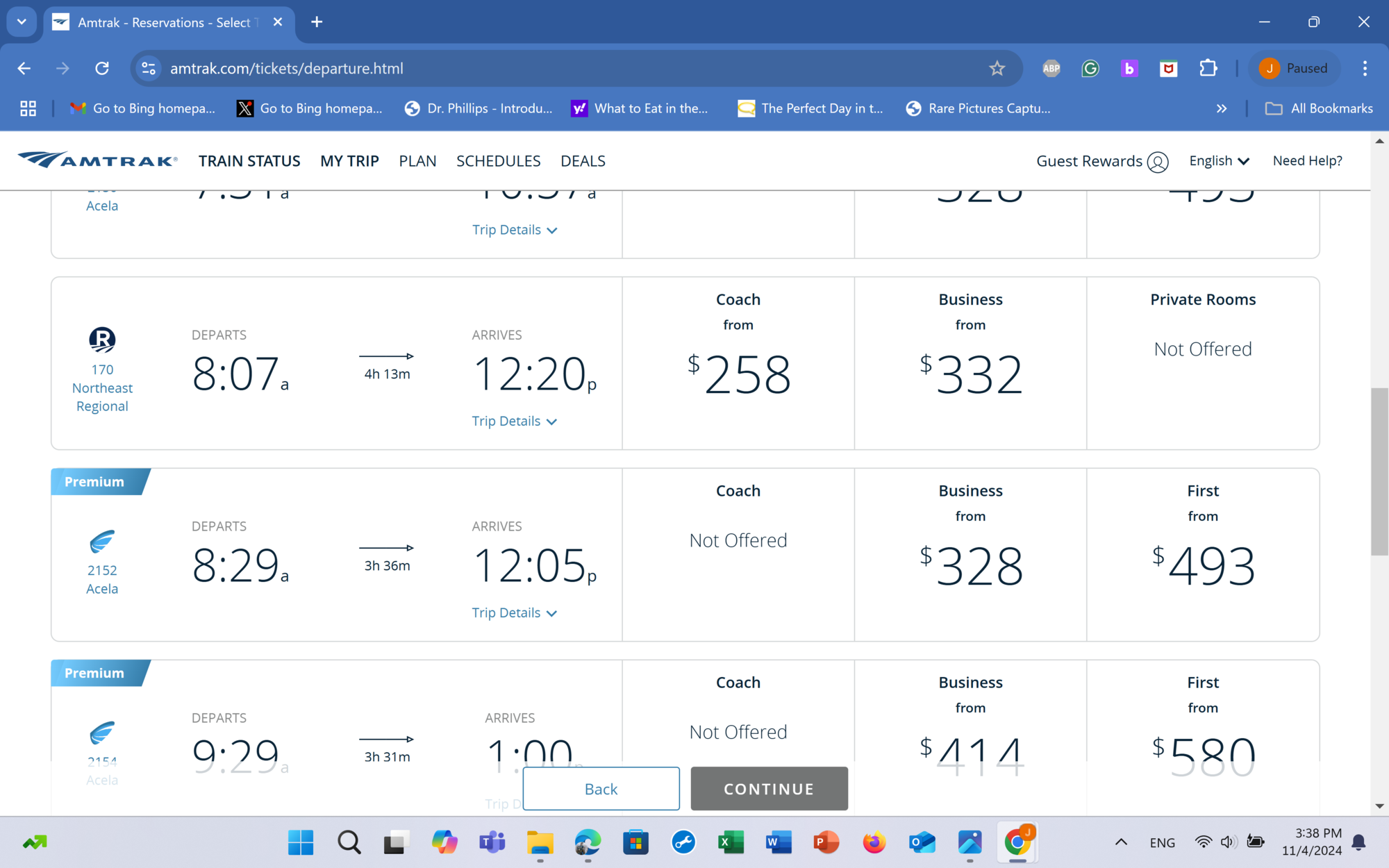Bookmark the page with the star icon
Viewport: 1389px width, 868px height.
pos(997,68)
